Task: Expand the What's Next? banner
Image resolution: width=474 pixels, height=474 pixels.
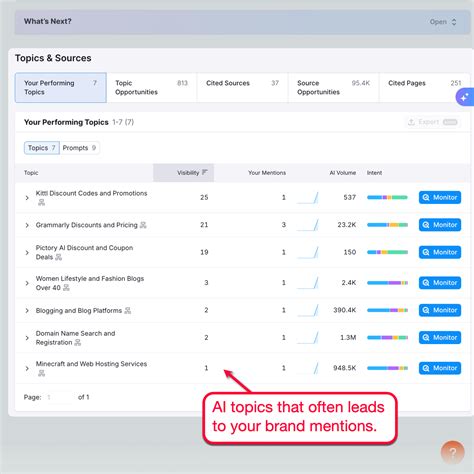Action: 242,22
